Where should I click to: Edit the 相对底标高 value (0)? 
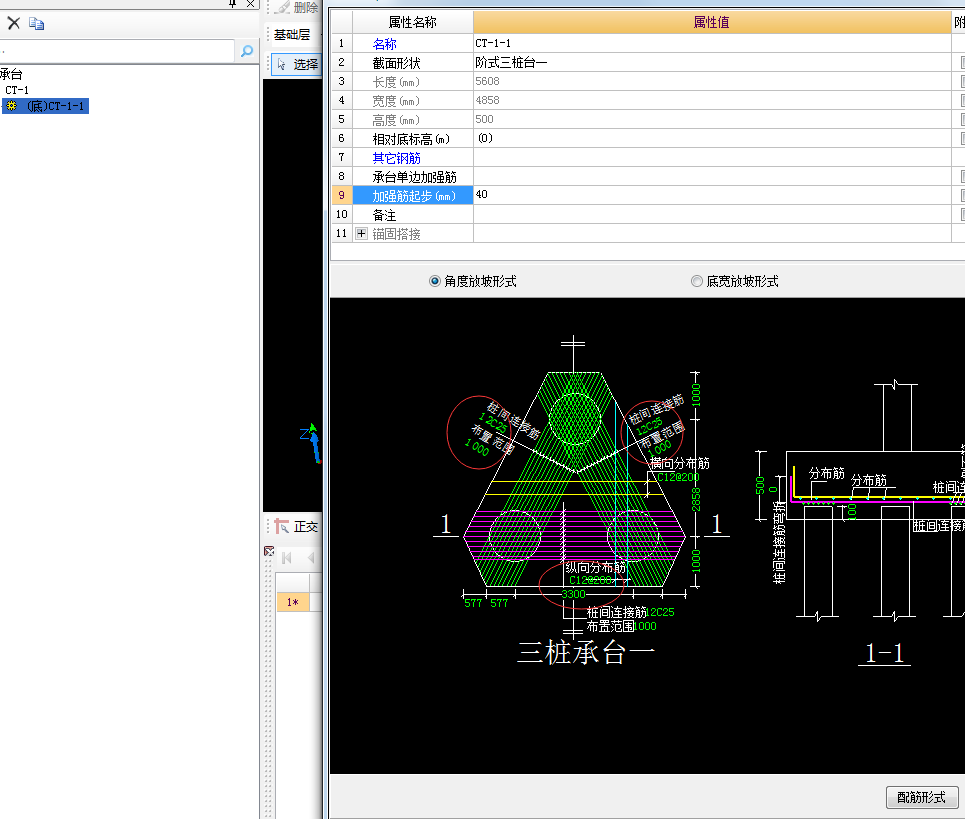click(712, 138)
